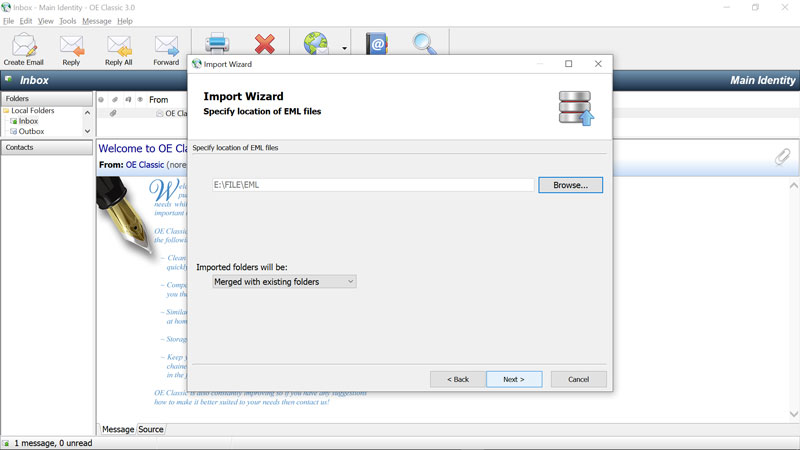Open the Tools menu
The height and width of the screenshot is (450, 800).
pos(67,21)
